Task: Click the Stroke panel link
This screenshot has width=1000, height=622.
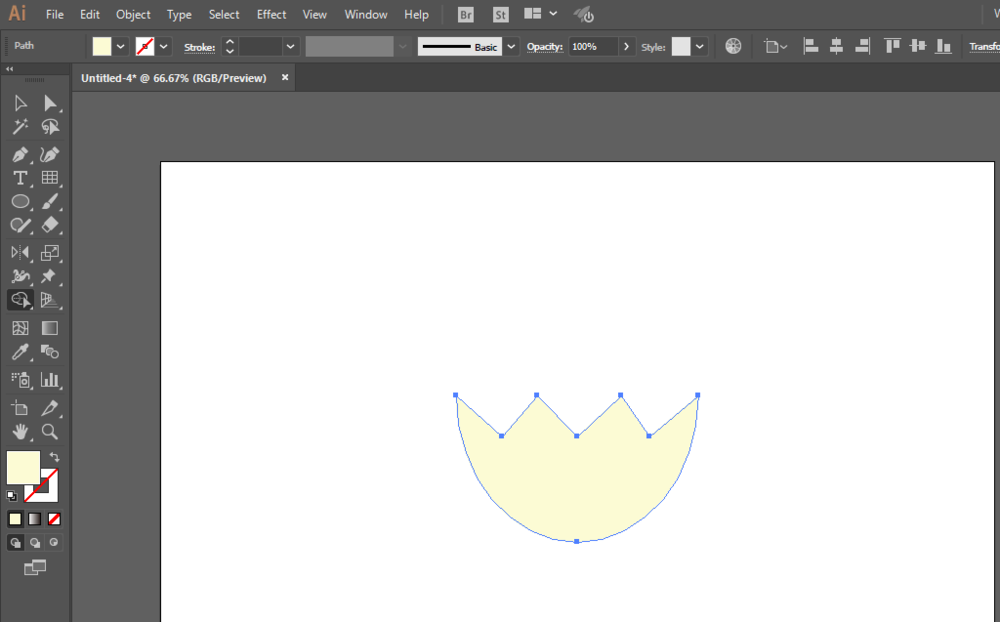Action: 200,47
